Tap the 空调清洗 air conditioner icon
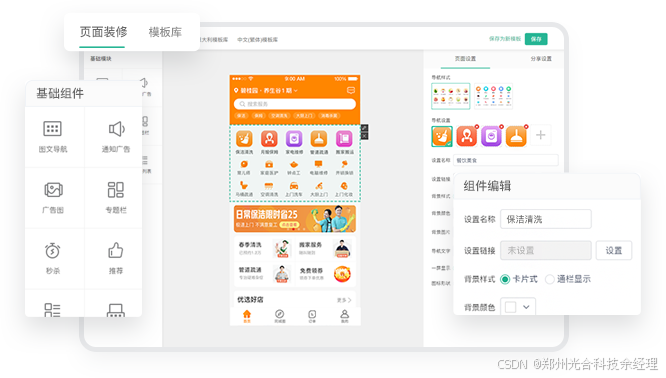Screen dimensions: 666x378 [x=269, y=186]
